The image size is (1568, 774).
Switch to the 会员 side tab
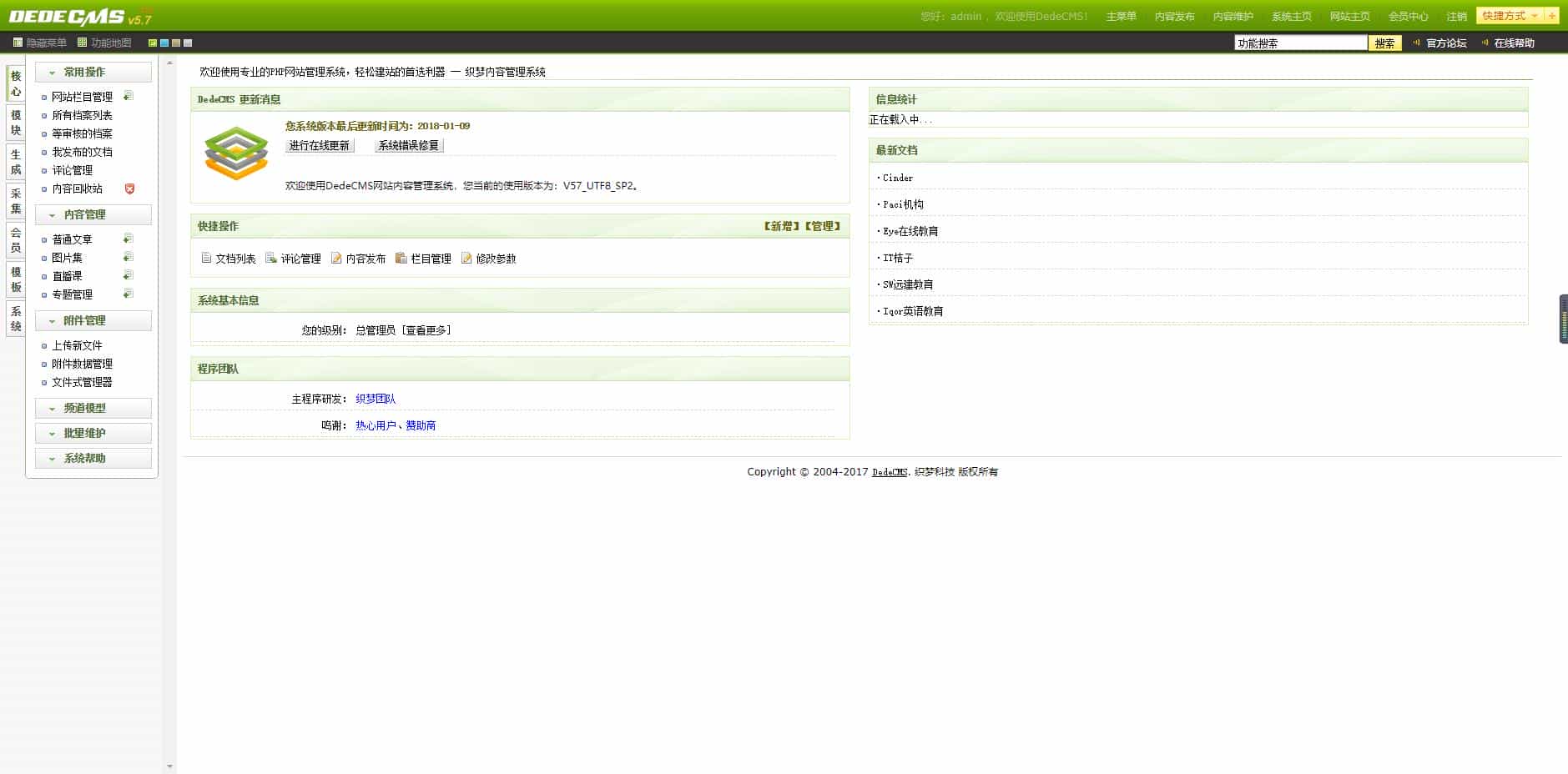15,240
